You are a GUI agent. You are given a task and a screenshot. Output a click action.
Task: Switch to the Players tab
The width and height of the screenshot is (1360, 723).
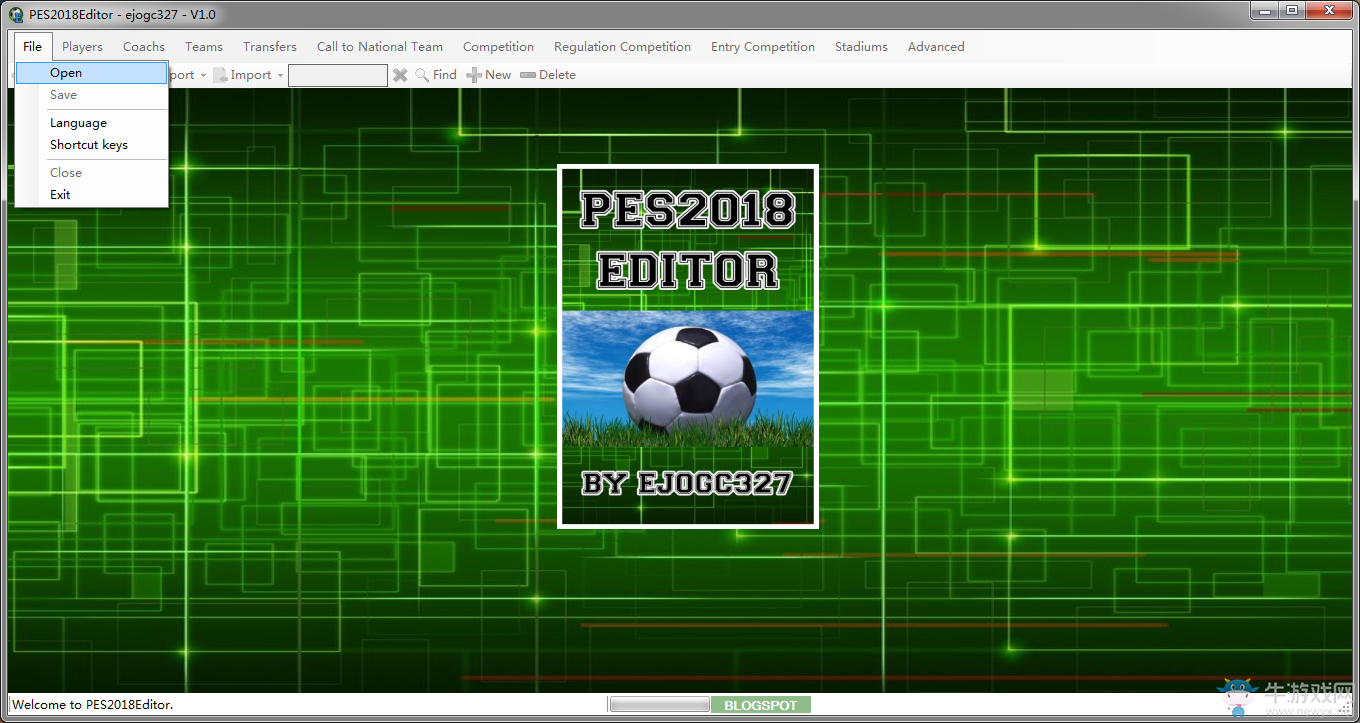[x=82, y=46]
